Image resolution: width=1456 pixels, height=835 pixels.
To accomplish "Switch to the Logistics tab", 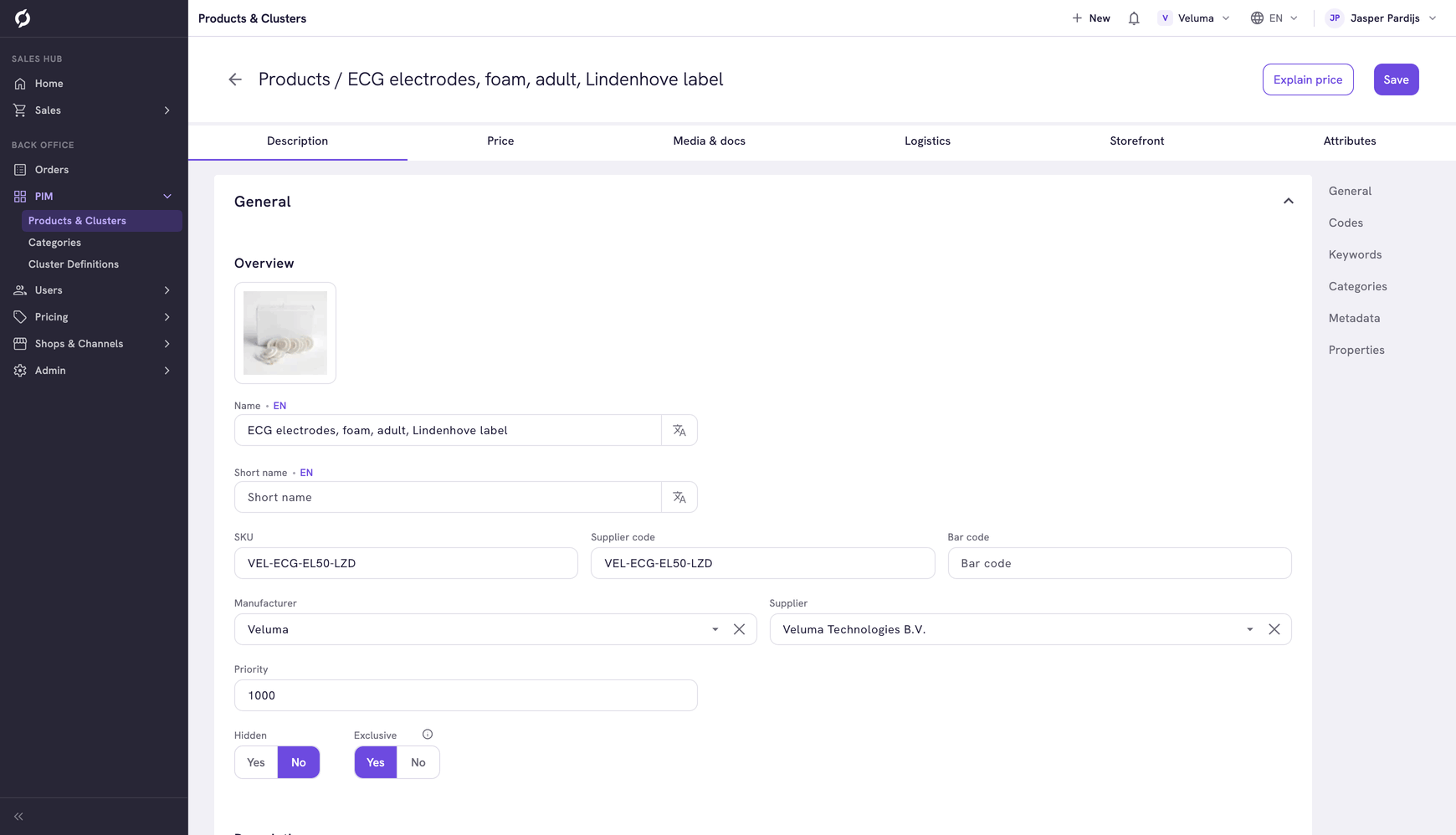I will [927, 141].
